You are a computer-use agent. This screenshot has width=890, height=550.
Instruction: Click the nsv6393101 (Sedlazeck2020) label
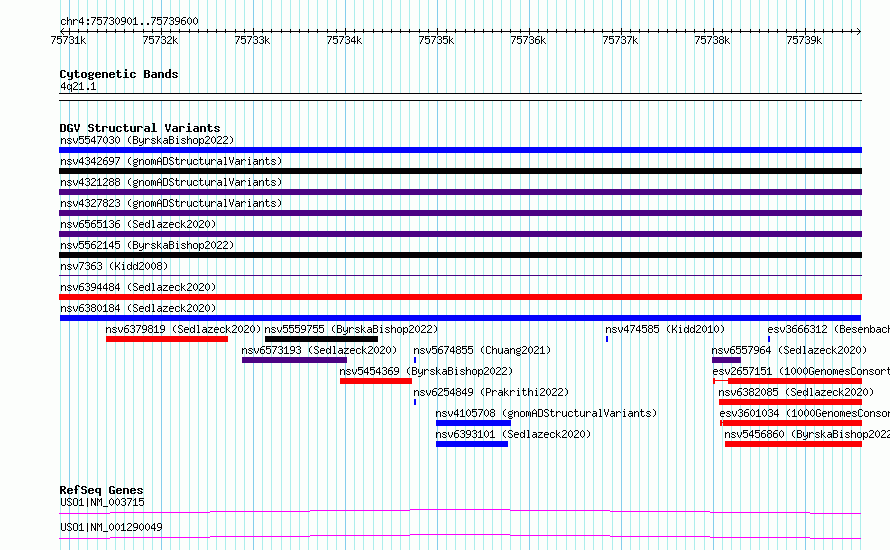[x=513, y=434]
